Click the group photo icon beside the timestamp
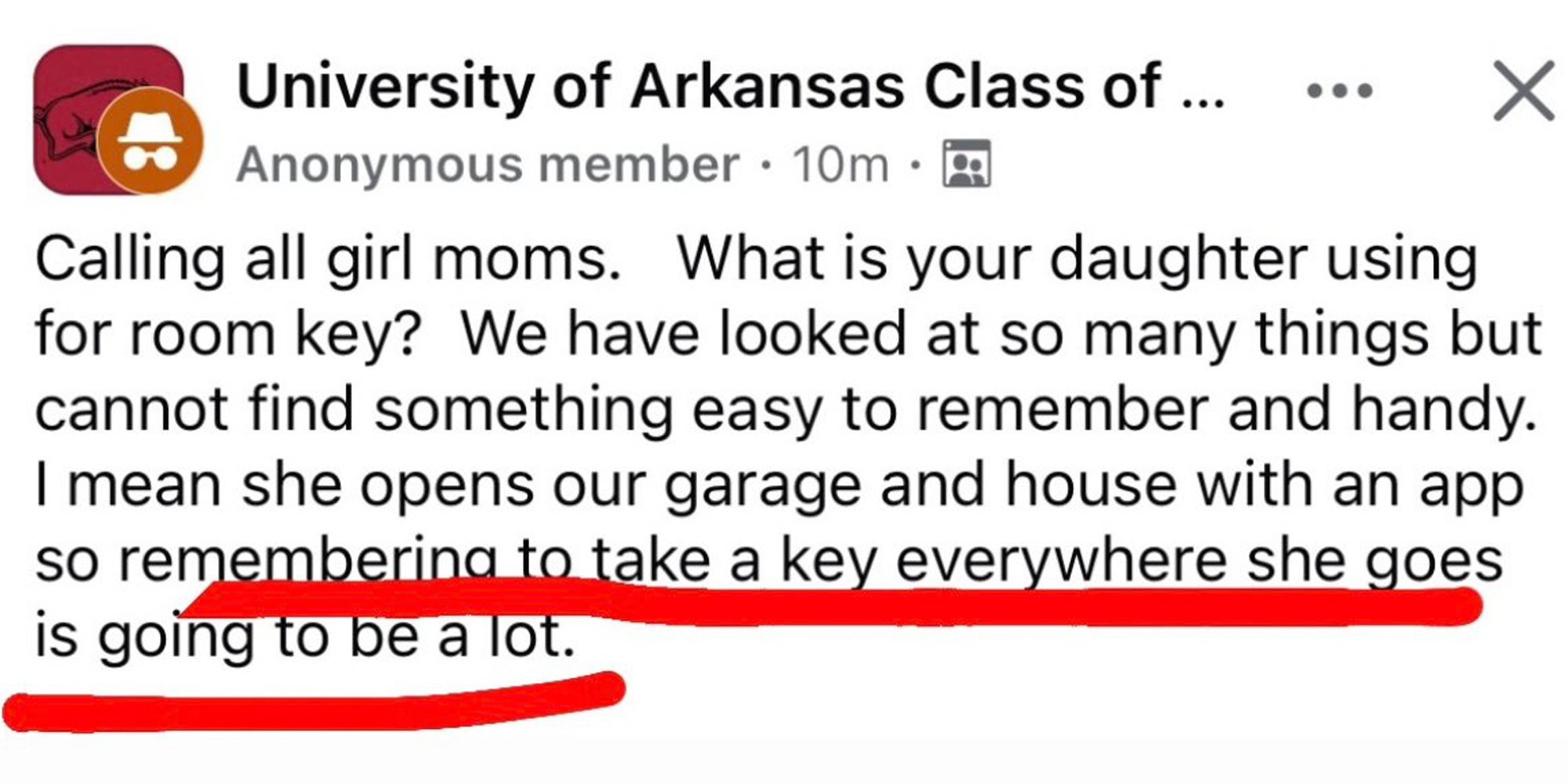Screen dimensions: 1568x784 [x=968, y=165]
